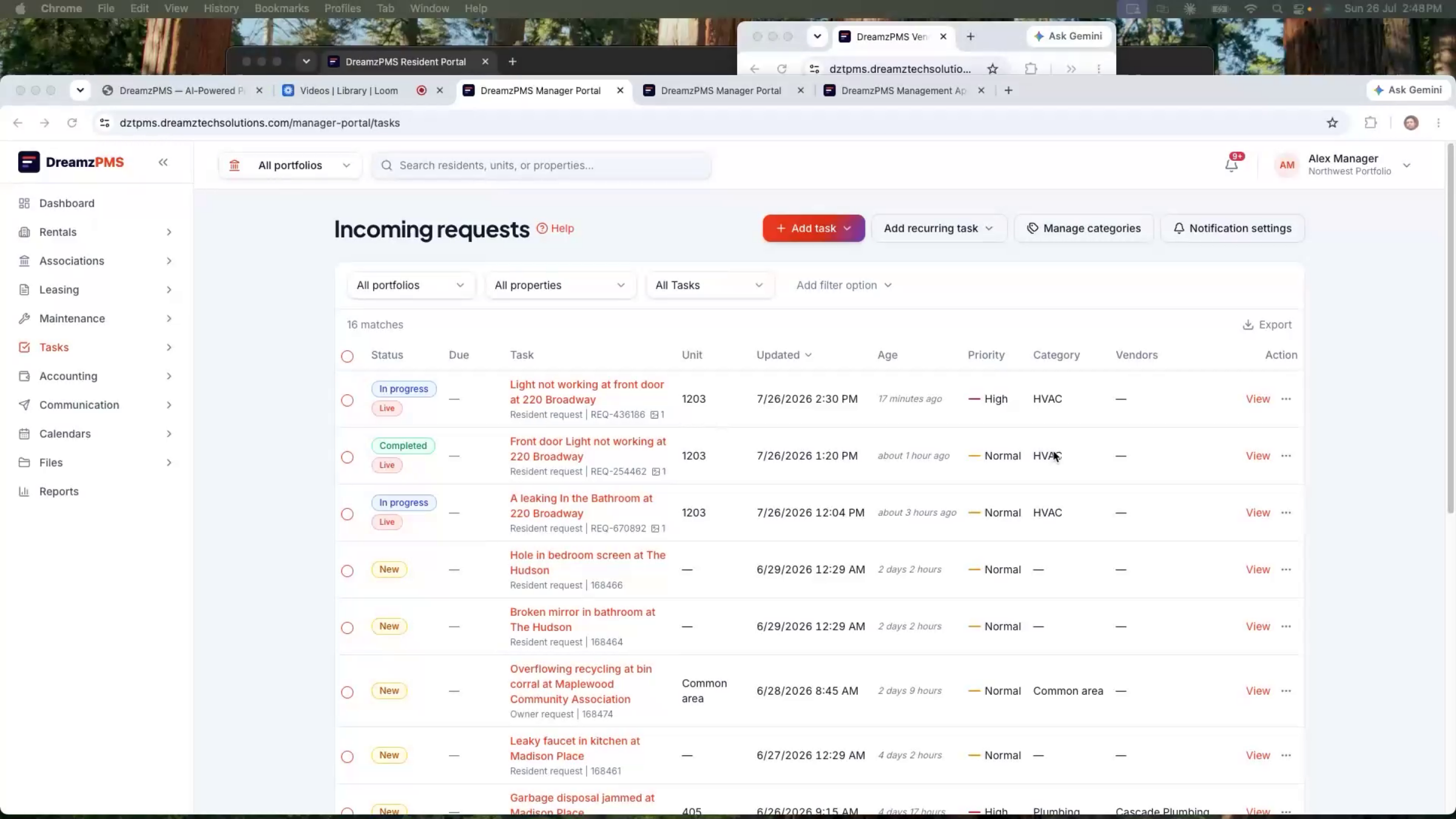Click the Help question-mark icon link
Screen dimensions: 1456x819
(555, 228)
